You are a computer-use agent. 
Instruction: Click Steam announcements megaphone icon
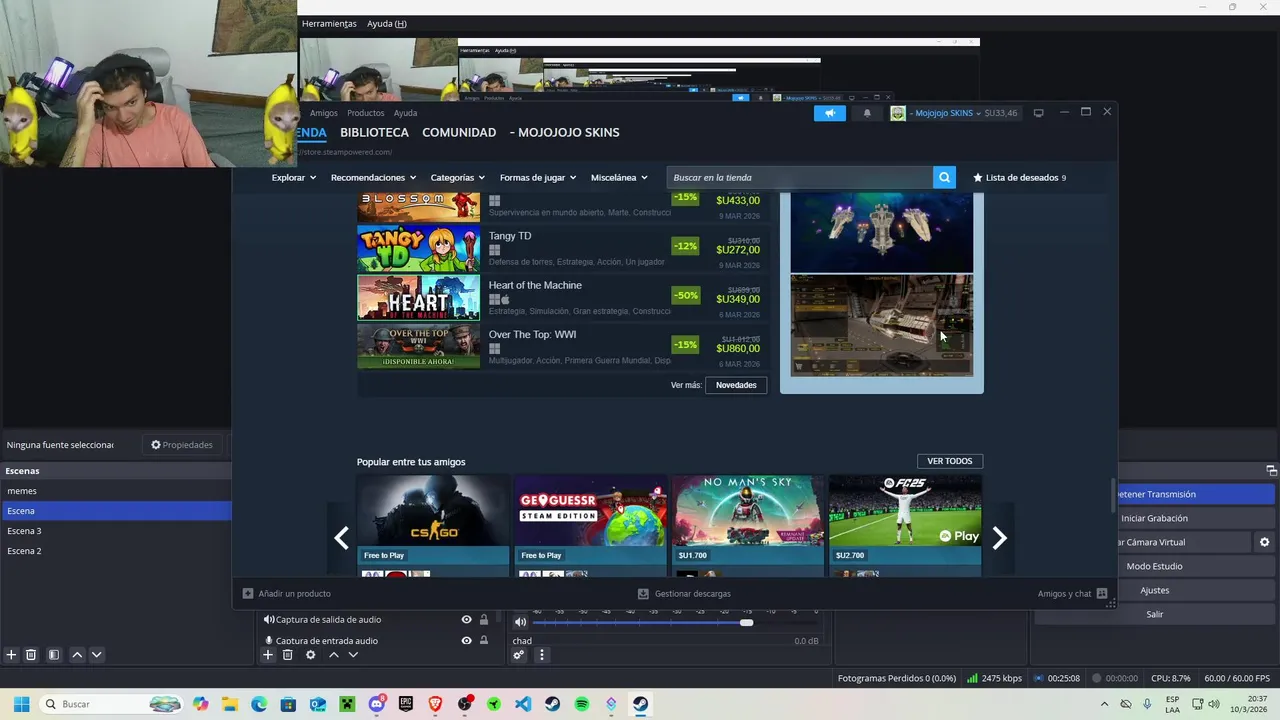click(x=829, y=113)
